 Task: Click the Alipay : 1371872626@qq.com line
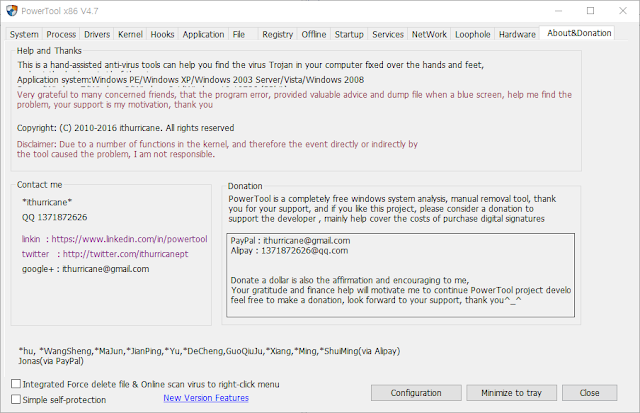289,251
